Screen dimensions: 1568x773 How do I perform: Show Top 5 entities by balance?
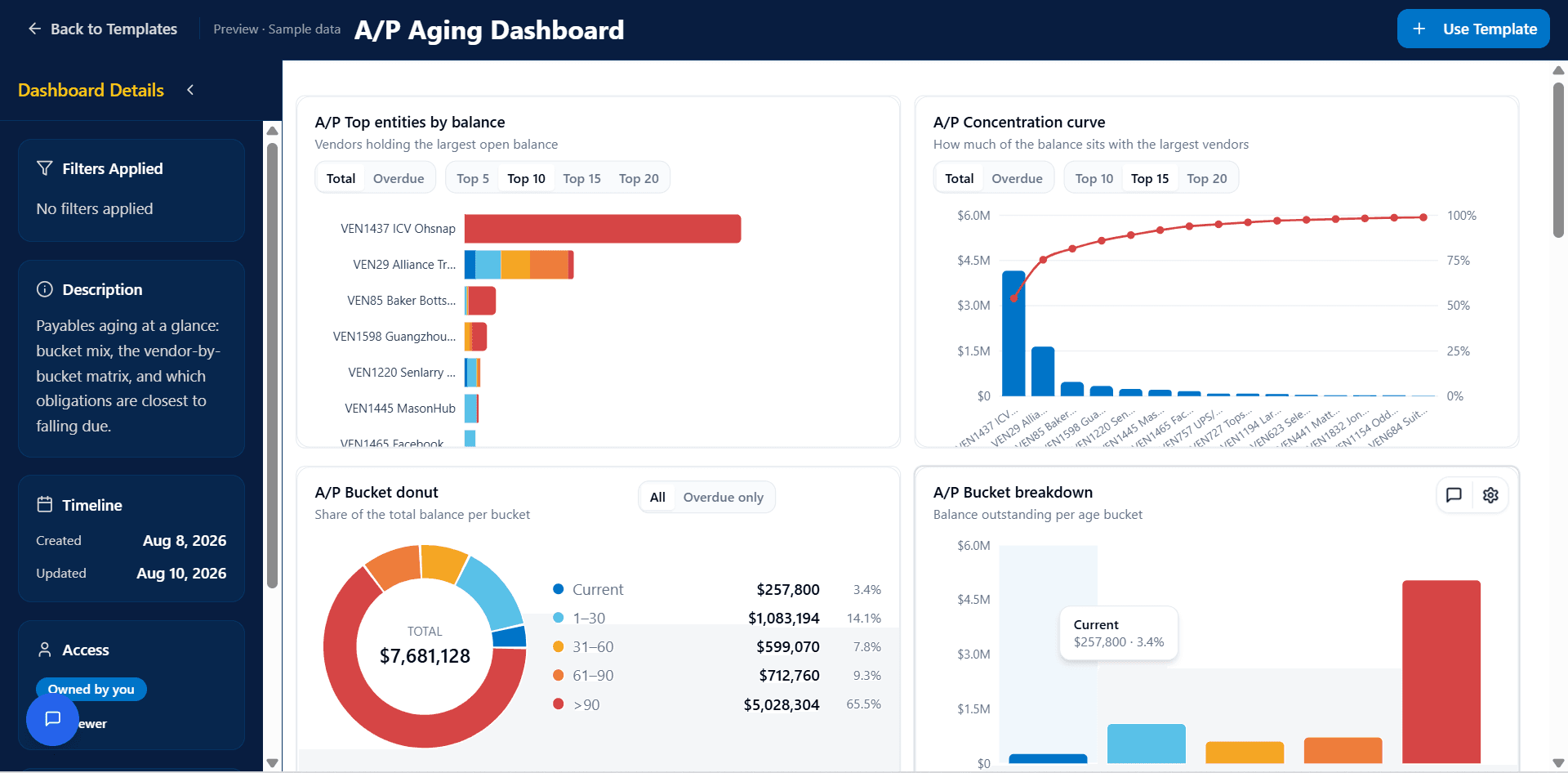473,178
